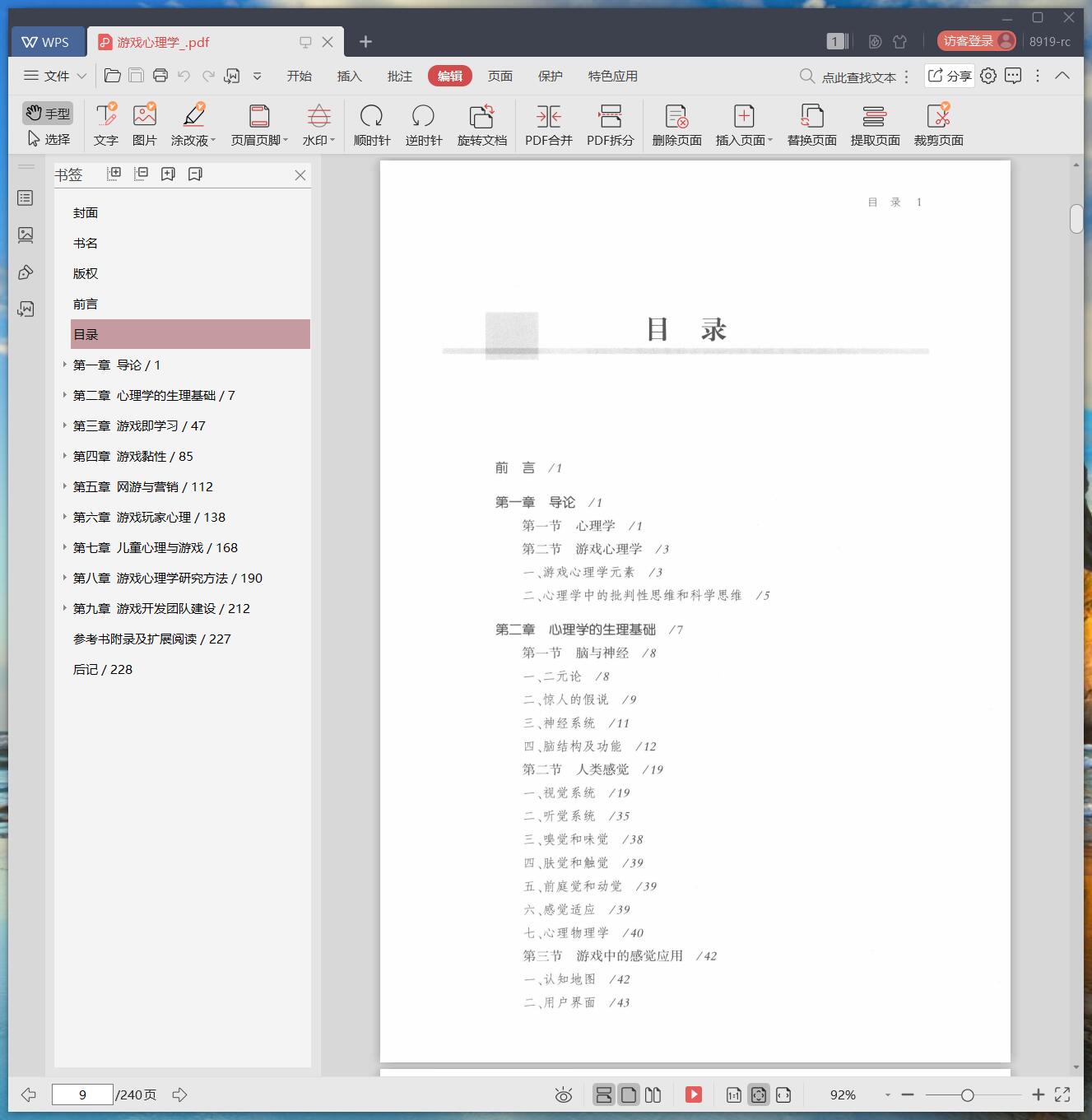1092x1120 pixels.
Task: Close the bookmarks panel
Action: [x=300, y=175]
